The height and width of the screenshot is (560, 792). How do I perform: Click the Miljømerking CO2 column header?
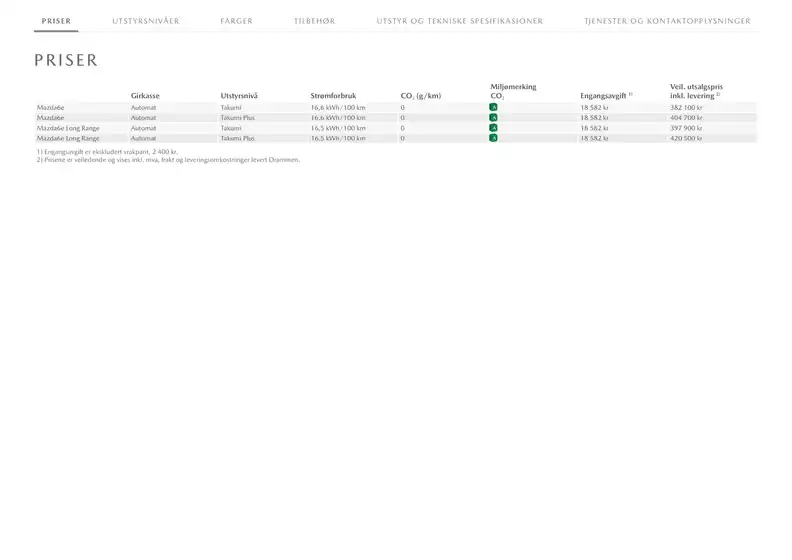coord(513,91)
